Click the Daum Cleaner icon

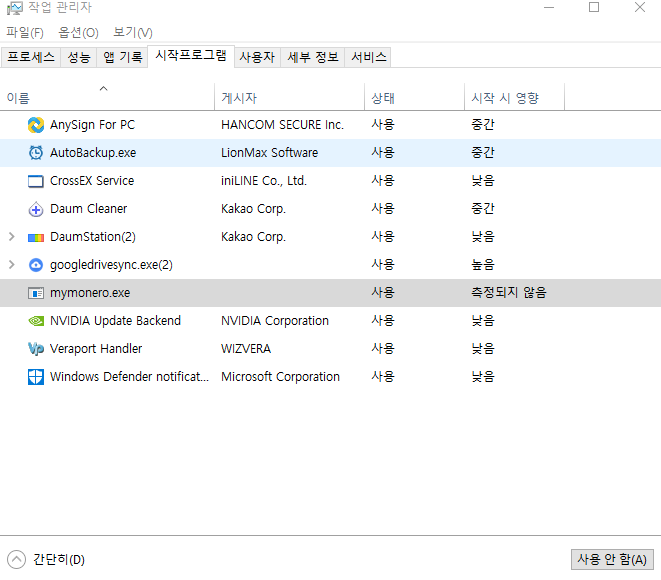pyautogui.click(x=36, y=209)
